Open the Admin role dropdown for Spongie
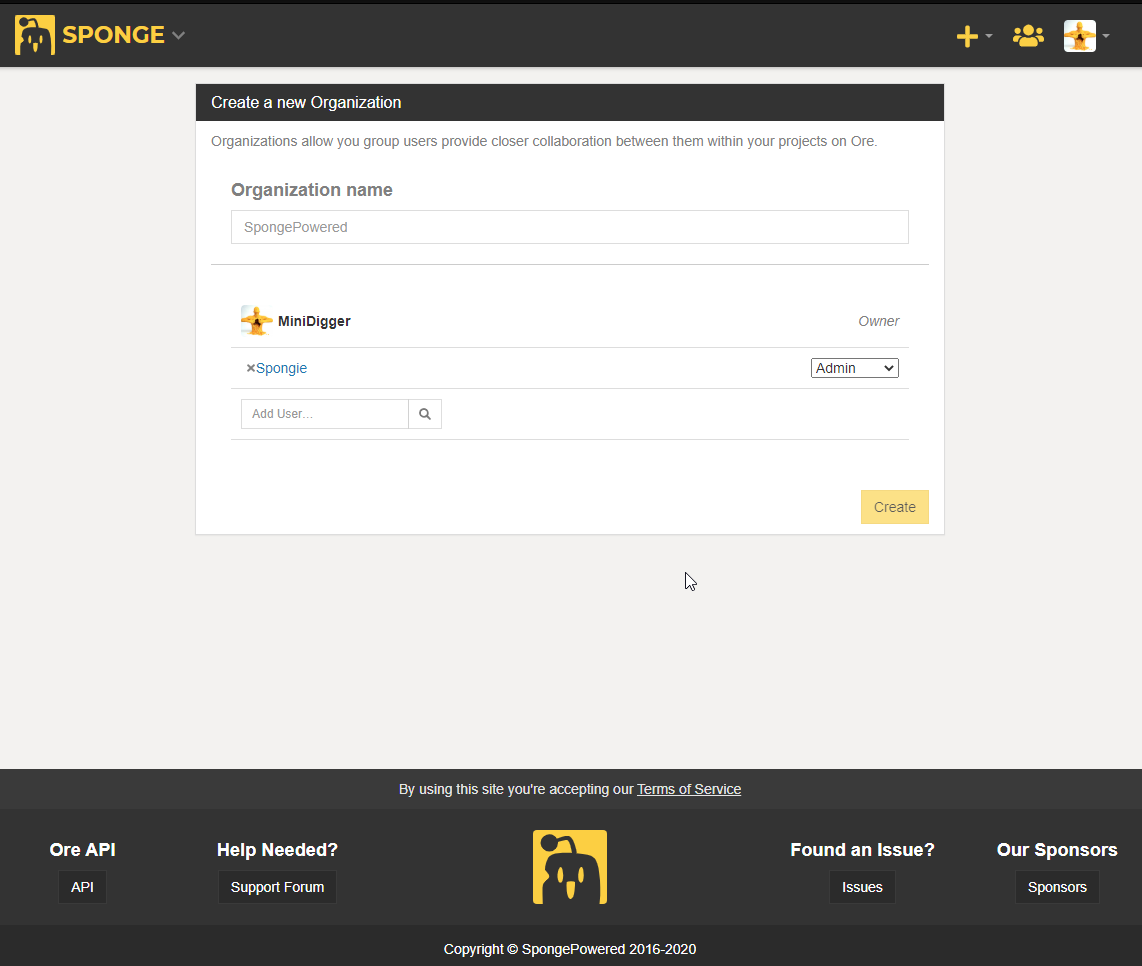 tap(854, 368)
